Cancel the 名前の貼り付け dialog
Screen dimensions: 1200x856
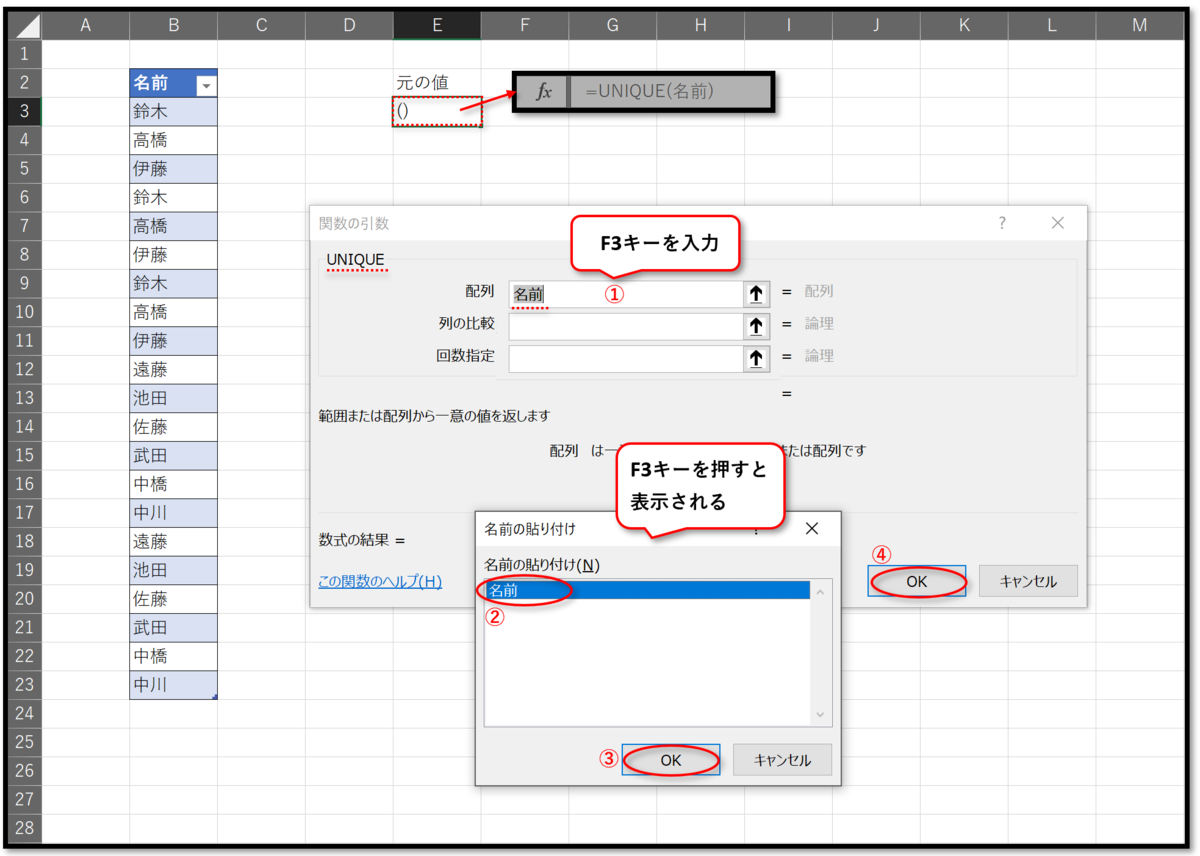782,760
